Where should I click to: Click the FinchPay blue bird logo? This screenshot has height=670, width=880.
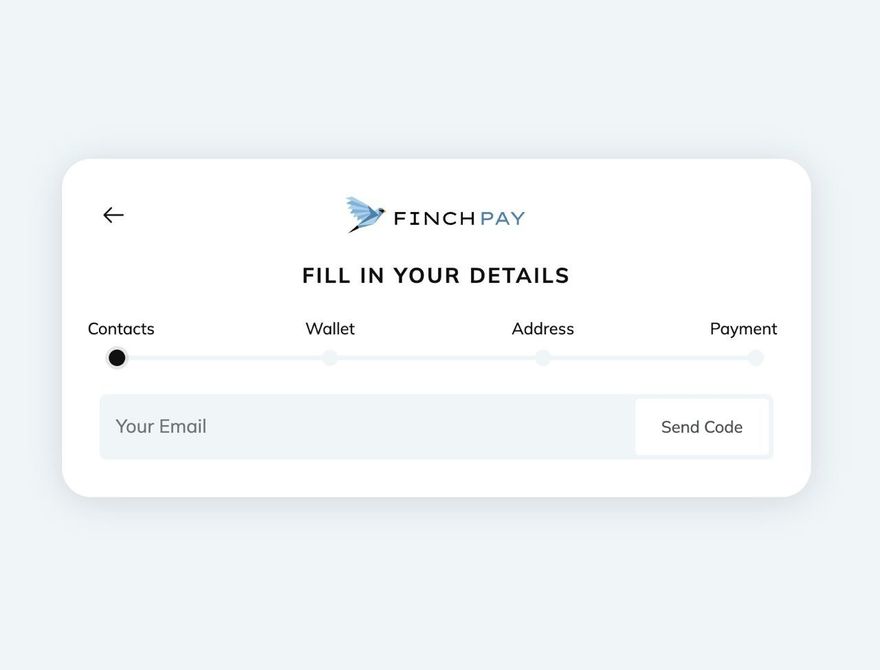pos(365,214)
